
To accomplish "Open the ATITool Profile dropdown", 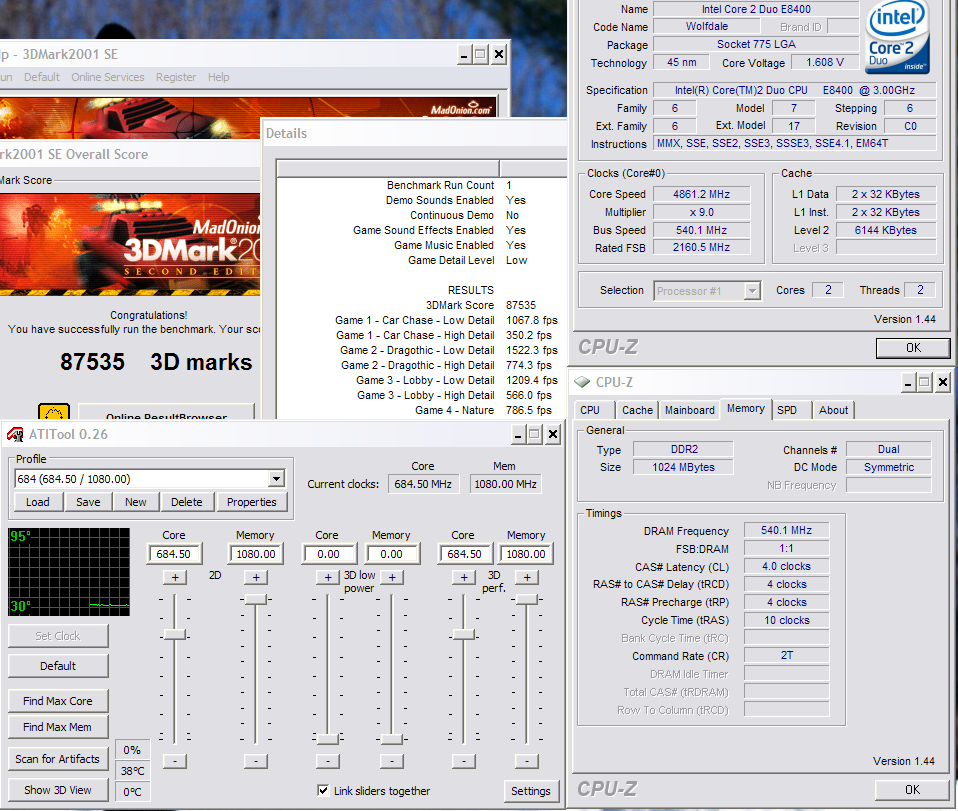I will click(x=276, y=479).
